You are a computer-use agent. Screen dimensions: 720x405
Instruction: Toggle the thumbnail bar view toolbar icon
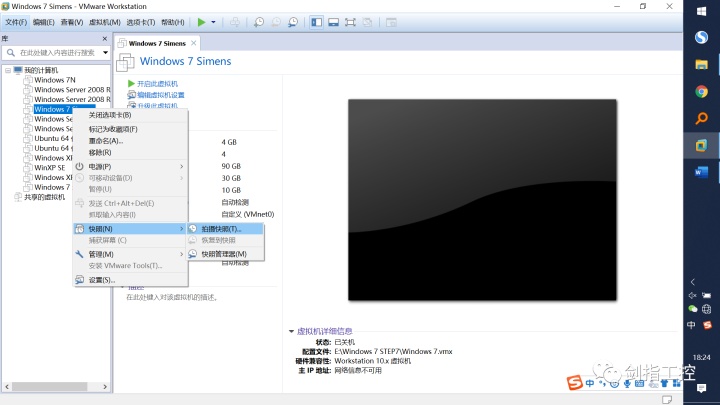pyautogui.click(x=333, y=22)
